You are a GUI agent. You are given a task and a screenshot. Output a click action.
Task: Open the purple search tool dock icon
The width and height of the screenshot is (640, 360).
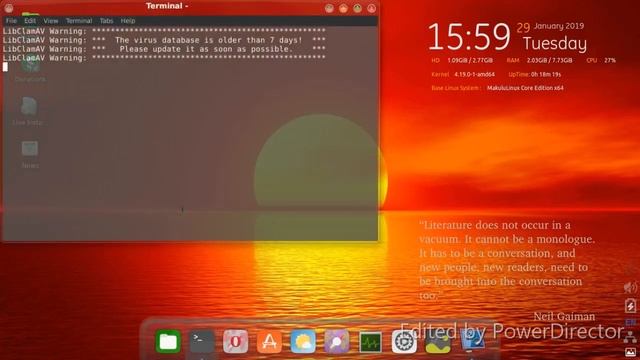(x=337, y=341)
